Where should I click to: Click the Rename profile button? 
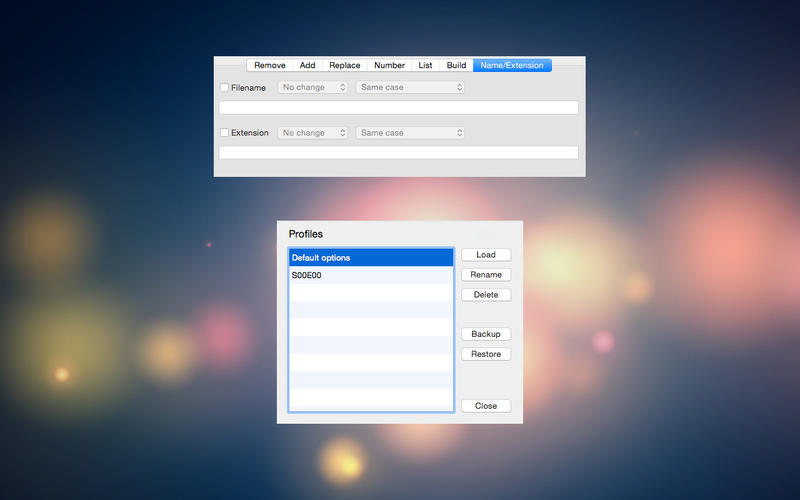(x=486, y=275)
